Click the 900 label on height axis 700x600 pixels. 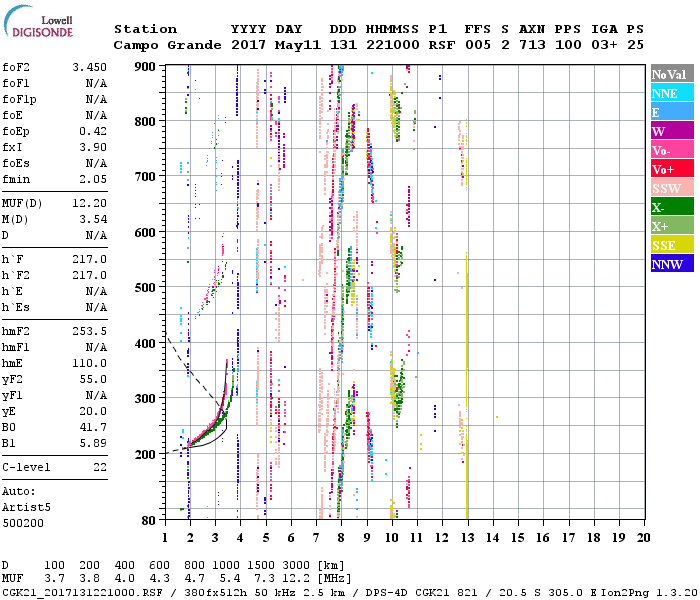pyautogui.click(x=148, y=66)
